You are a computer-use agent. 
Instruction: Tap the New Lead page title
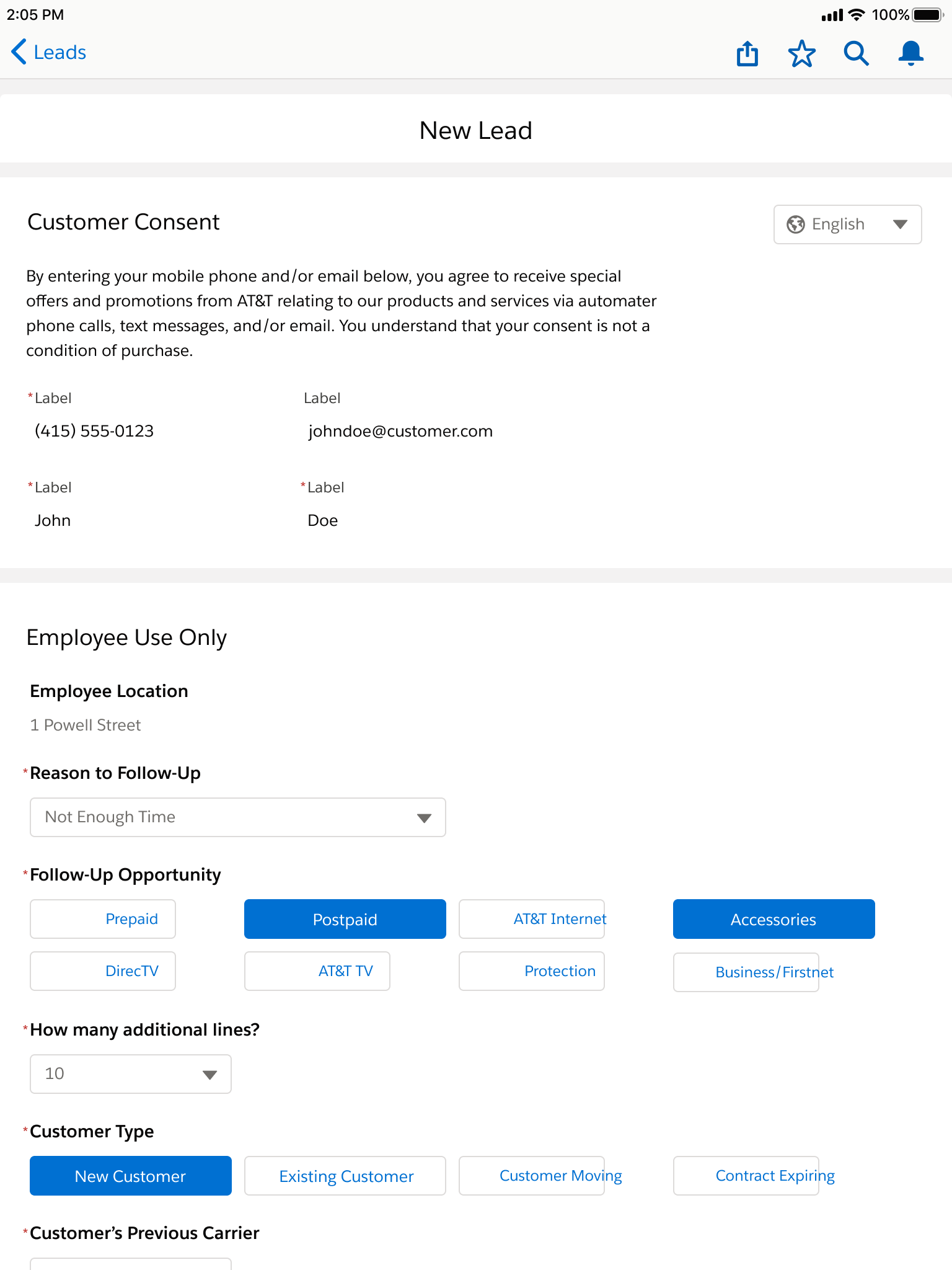(476, 131)
